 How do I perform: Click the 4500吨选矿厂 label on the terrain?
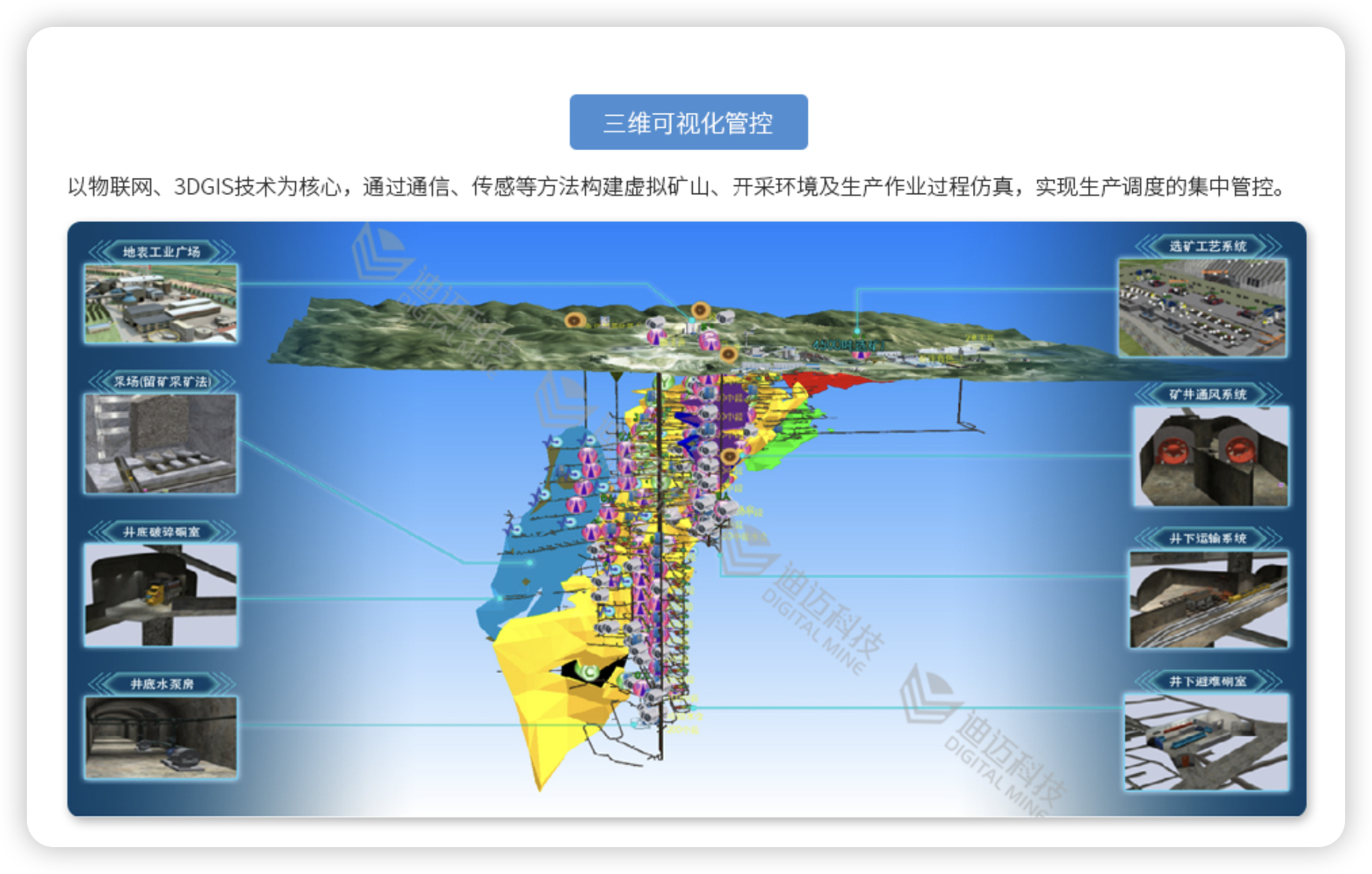848,344
